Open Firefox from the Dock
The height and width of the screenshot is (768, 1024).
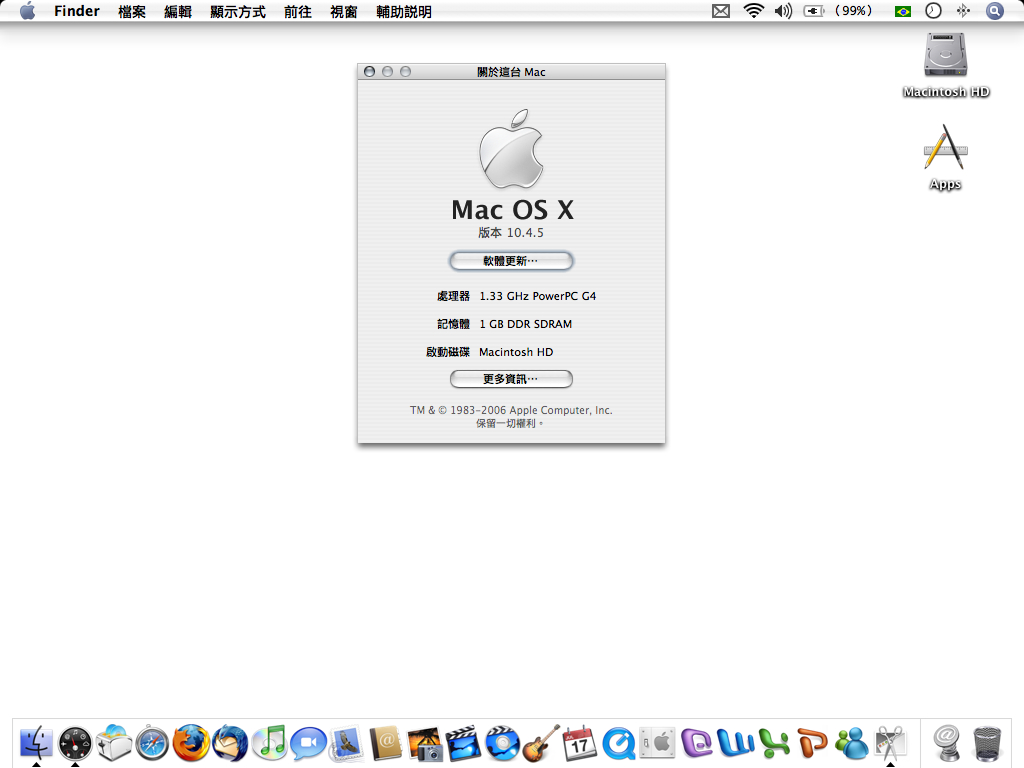[x=191, y=743]
